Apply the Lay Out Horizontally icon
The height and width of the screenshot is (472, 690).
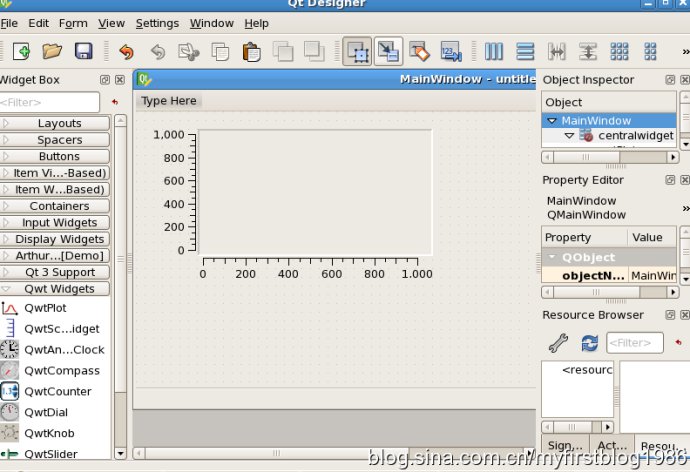pos(494,51)
